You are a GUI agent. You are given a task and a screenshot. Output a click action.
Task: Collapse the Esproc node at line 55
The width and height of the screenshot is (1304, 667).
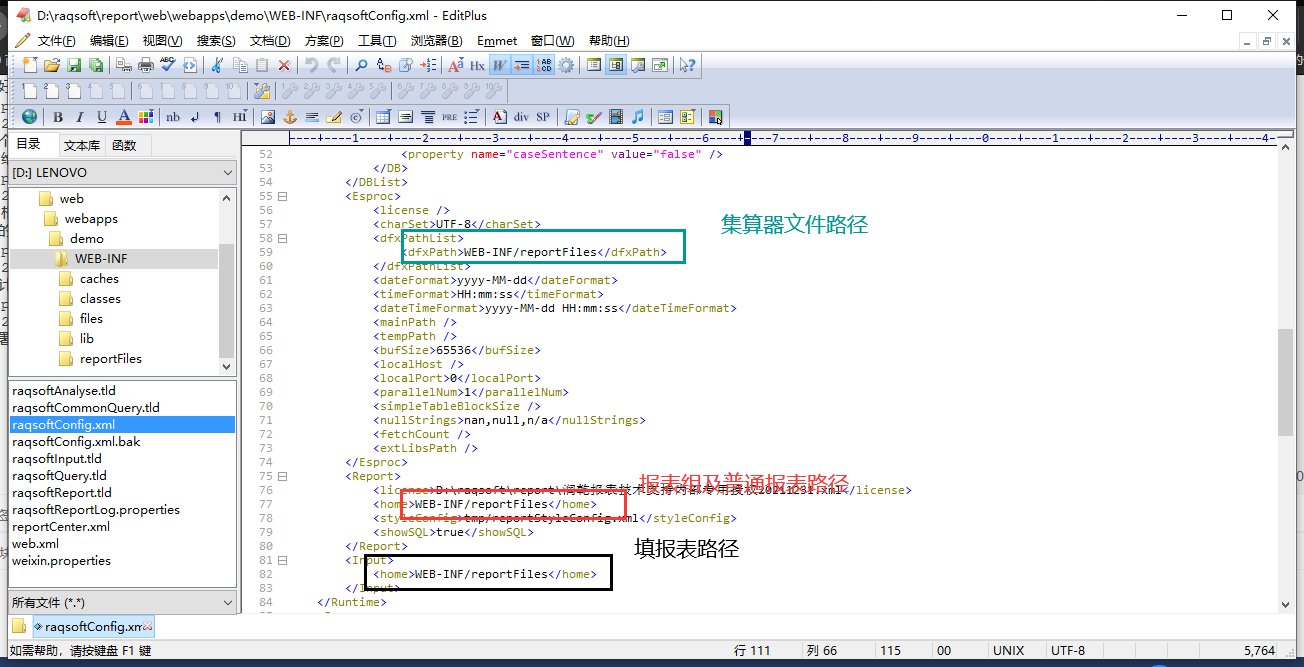(x=282, y=197)
